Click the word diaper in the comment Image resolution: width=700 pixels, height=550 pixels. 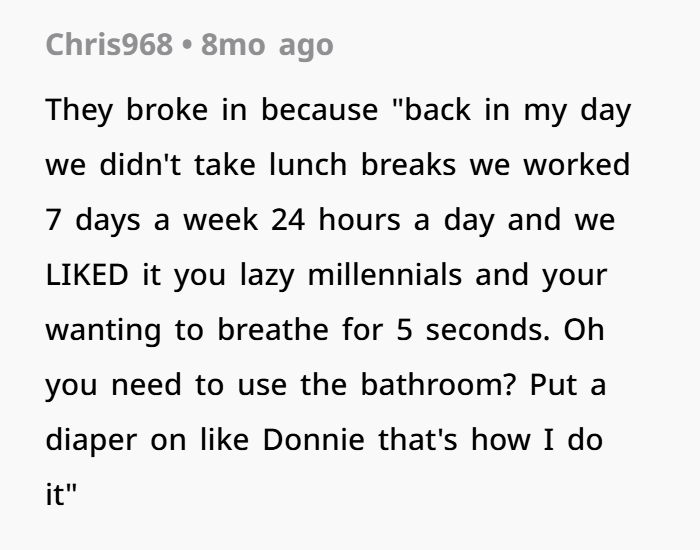click(91, 441)
